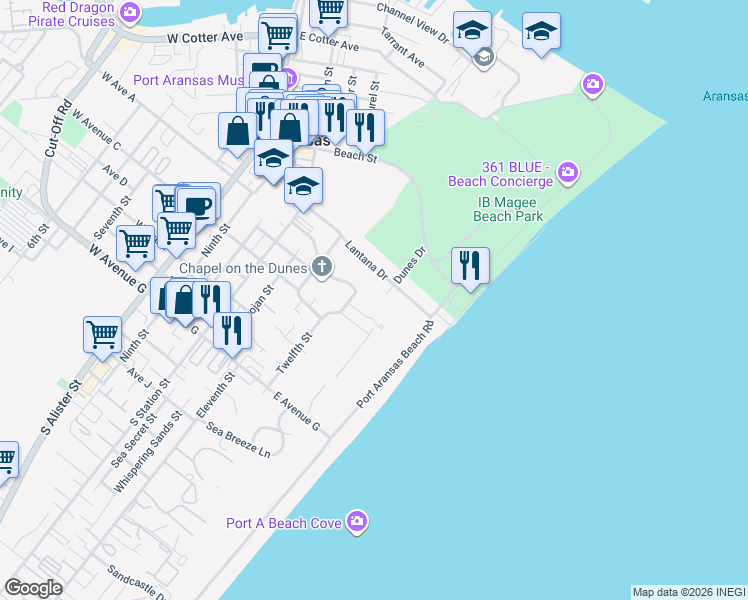Select the shopping cart marker just below the coffee cup

coord(177,231)
